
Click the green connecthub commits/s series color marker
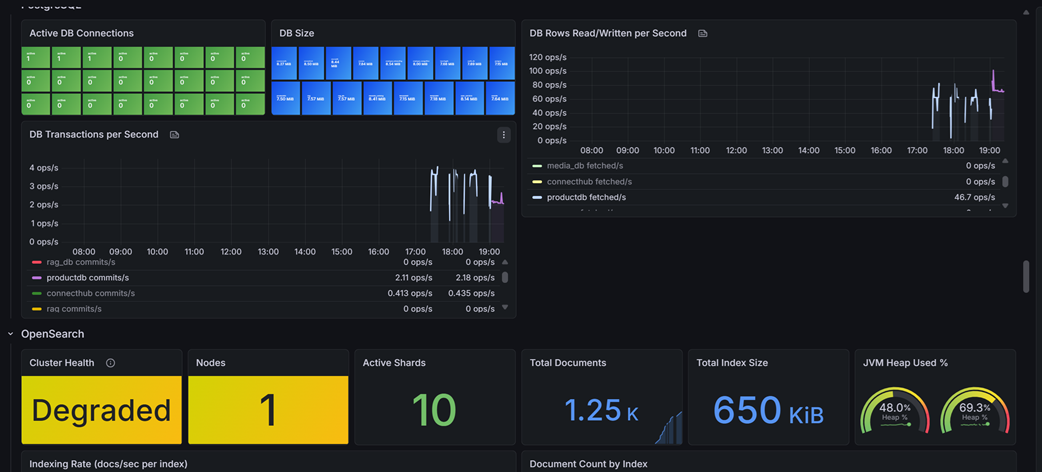point(37,293)
